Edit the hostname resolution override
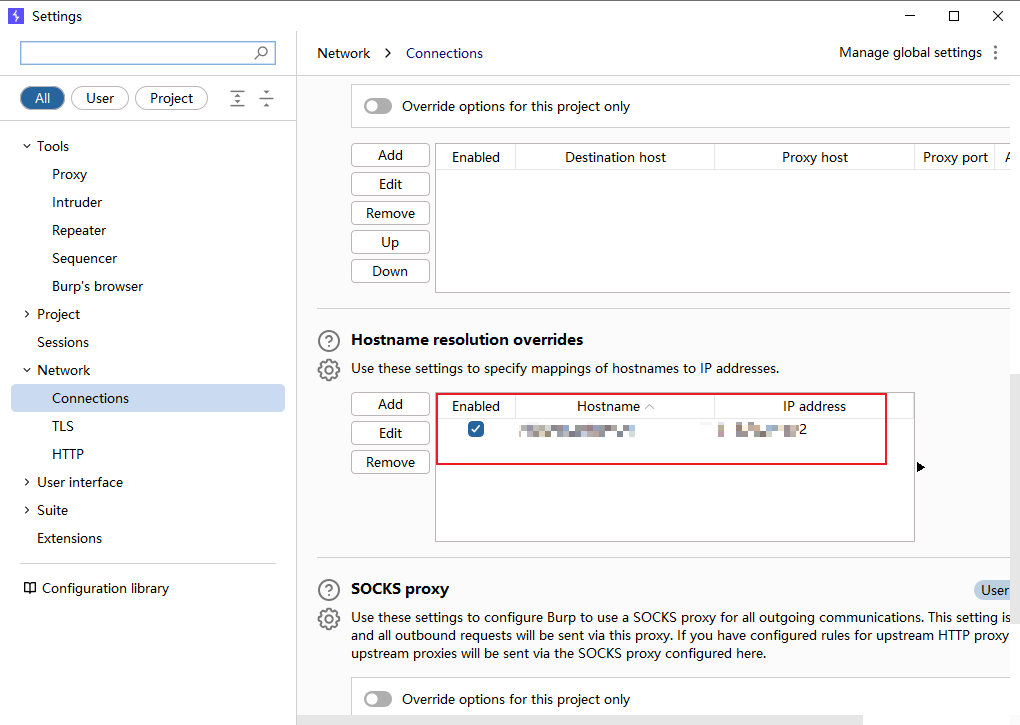 [x=390, y=433]
